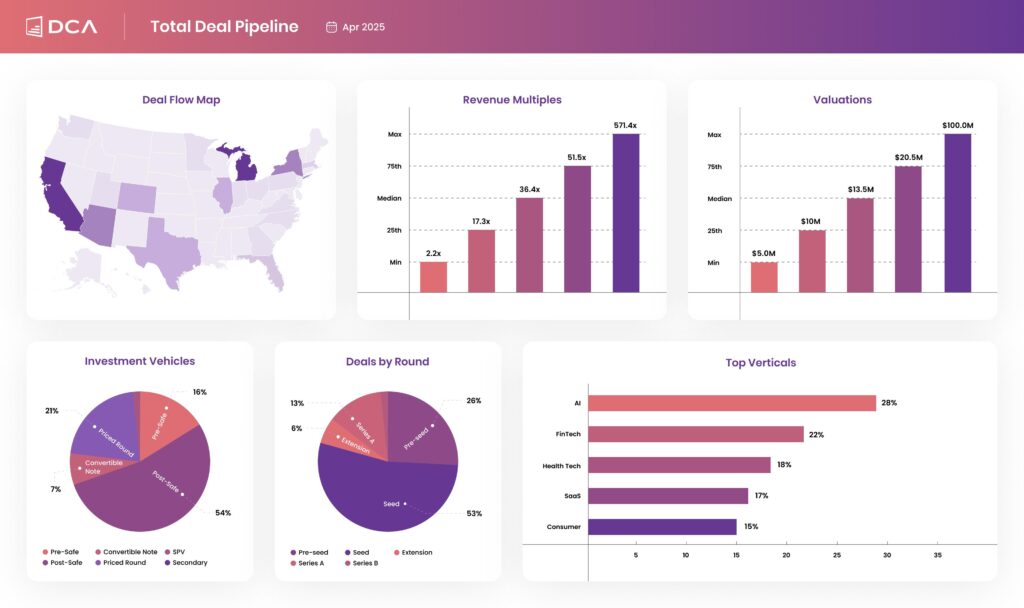
Task: Click the Post-Safe legend marker
Action: point(45,562)
